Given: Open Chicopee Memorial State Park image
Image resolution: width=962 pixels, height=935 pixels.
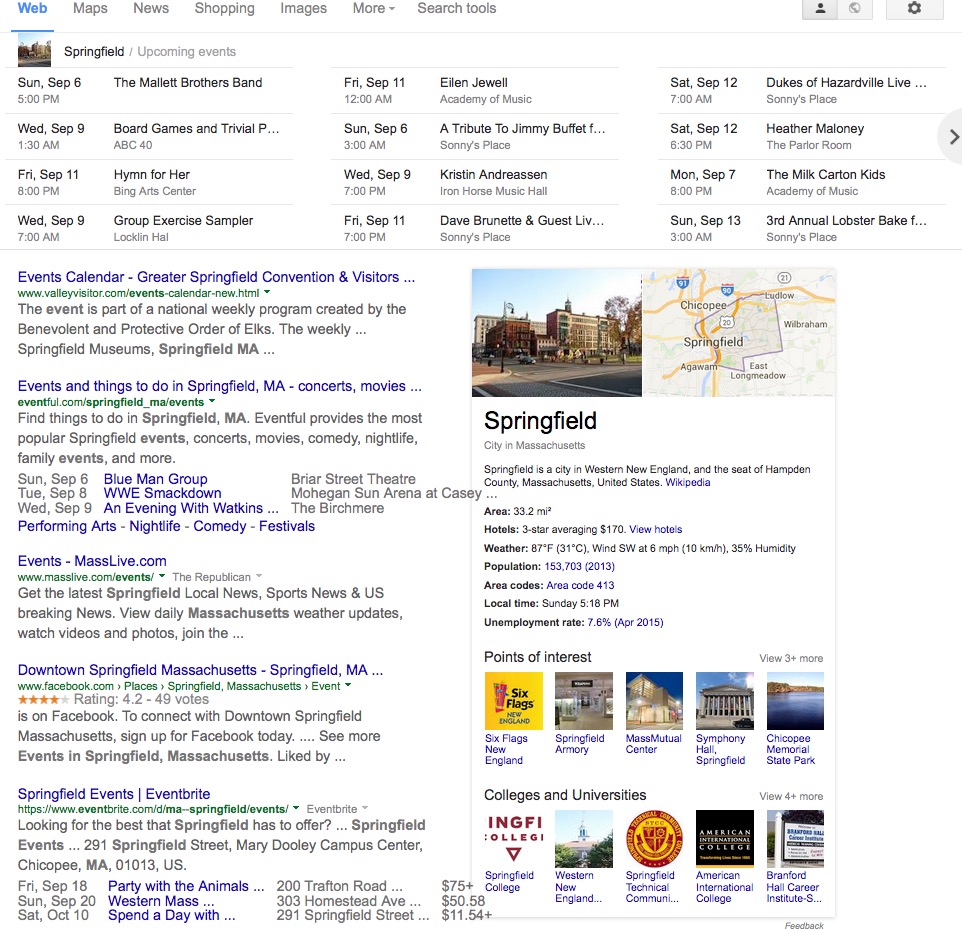Looking at the screenshot, I should click(795, 701).
